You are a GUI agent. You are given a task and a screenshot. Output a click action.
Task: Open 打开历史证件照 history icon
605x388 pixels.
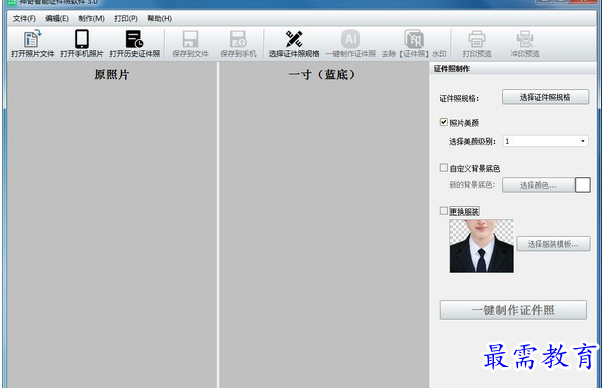point(135,43)
